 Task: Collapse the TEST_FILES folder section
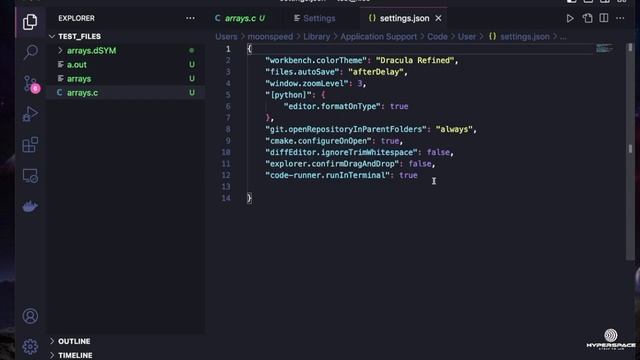79,36
